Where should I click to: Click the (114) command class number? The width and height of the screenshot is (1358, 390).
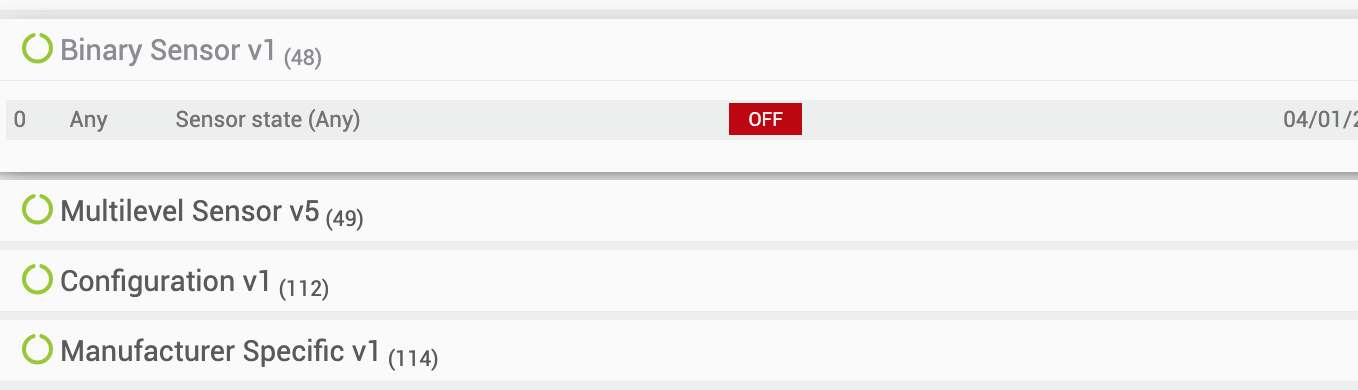tap(413, 358)
